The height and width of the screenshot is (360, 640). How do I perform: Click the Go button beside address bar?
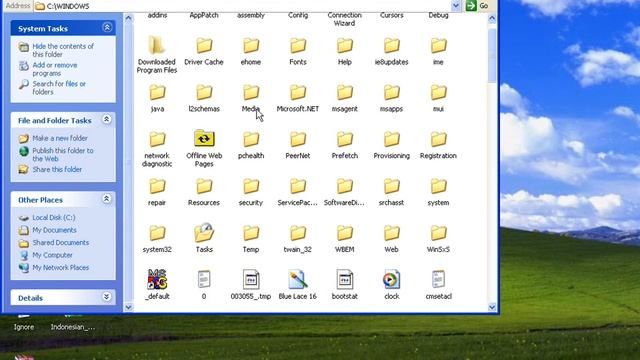click(477, 6)
